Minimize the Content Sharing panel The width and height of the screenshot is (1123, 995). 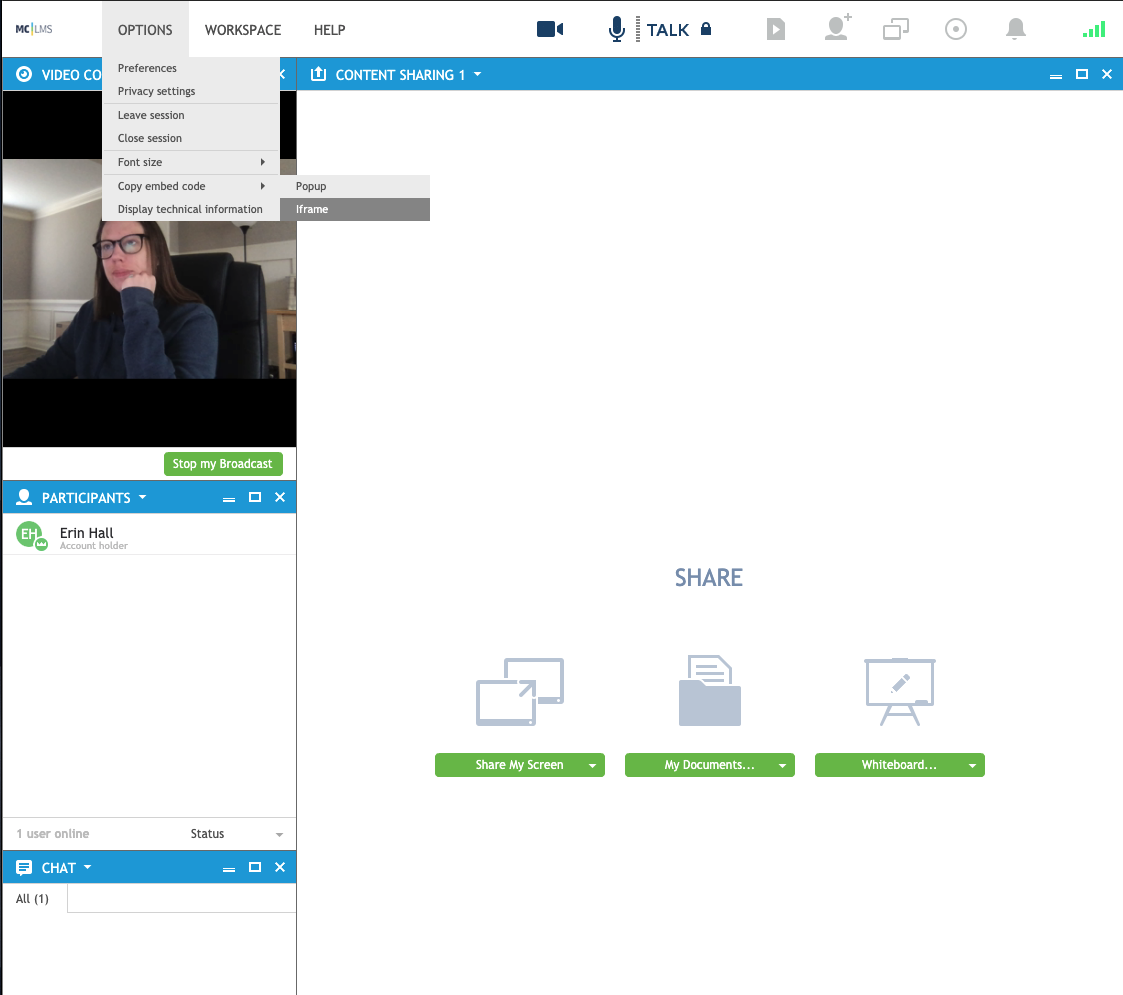click(1056, 75)
